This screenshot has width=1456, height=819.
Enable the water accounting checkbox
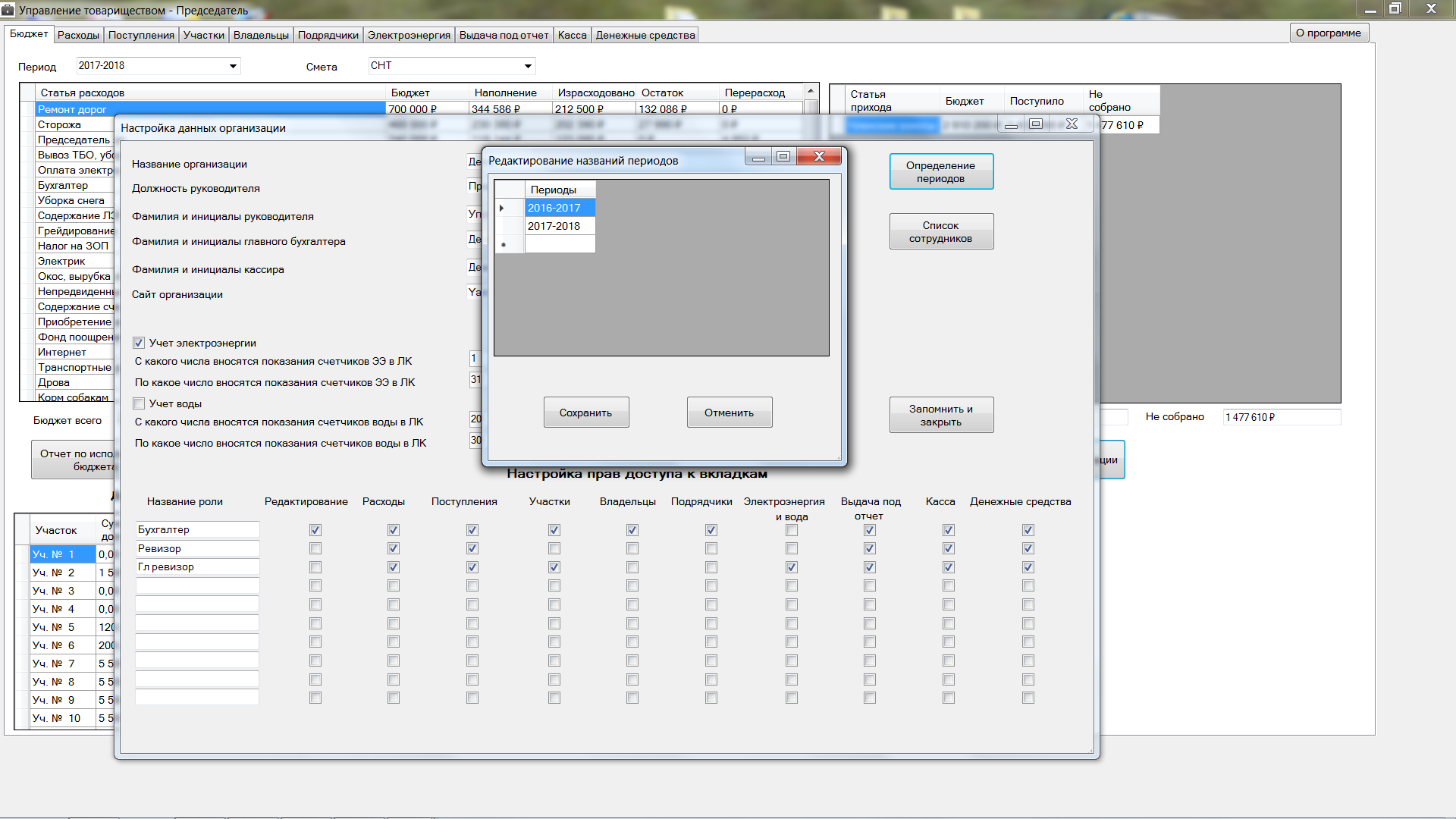coord(139,403)
